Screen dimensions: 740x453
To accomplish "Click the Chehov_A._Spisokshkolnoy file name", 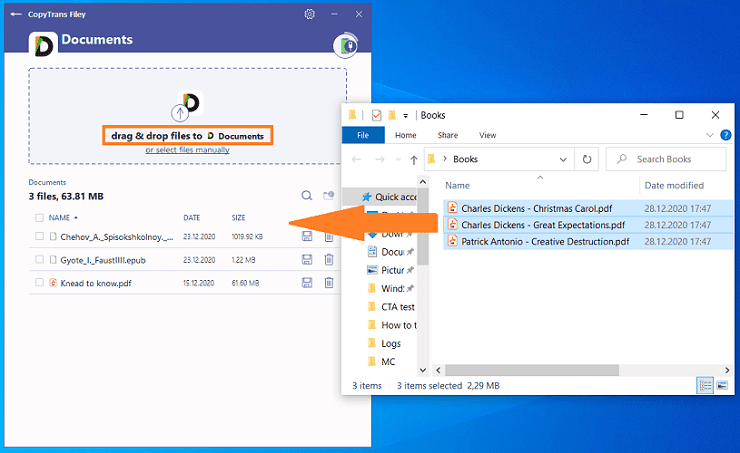I will [117, 237].
